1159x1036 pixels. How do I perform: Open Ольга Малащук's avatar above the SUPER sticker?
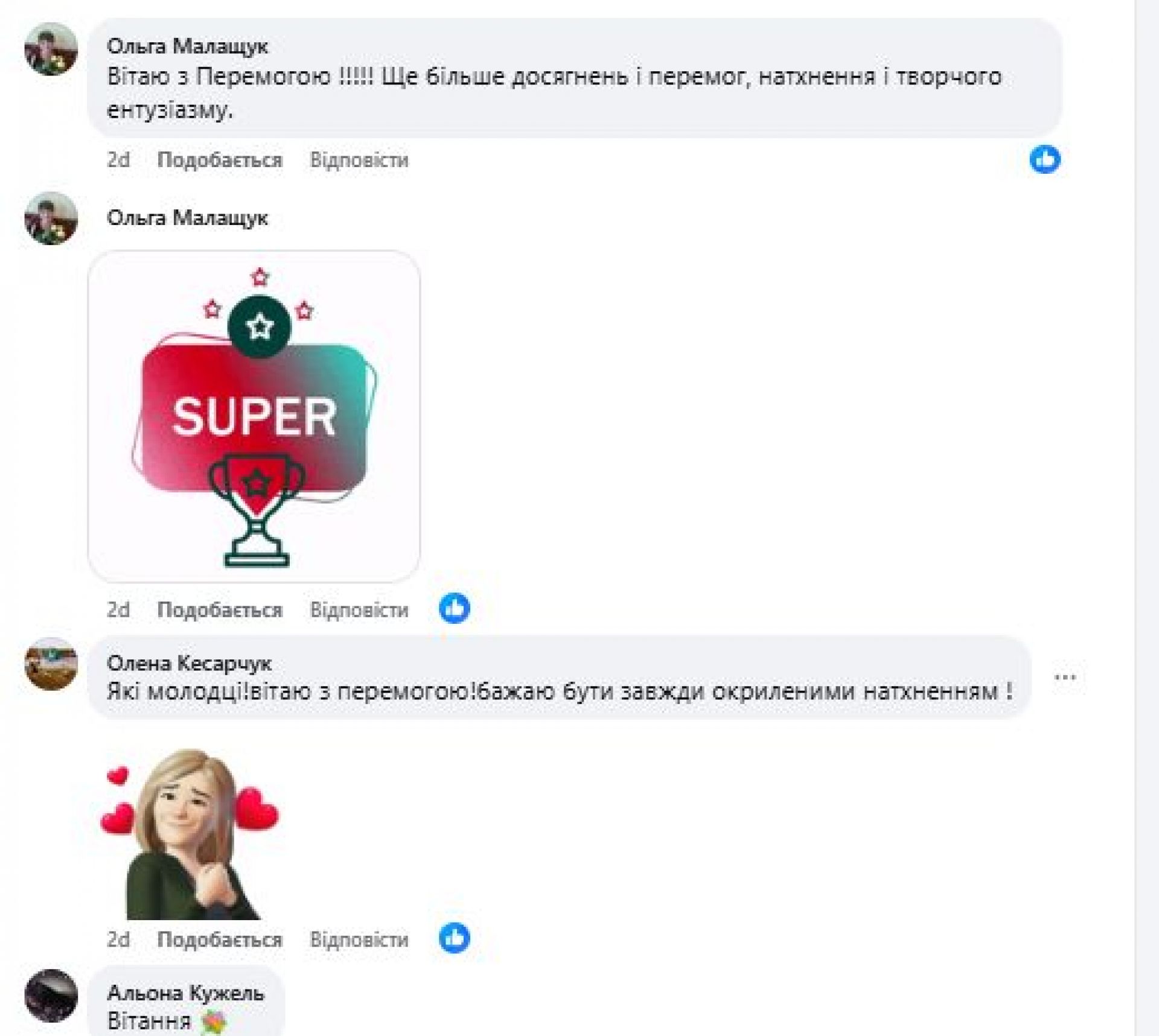coord(51,218)
